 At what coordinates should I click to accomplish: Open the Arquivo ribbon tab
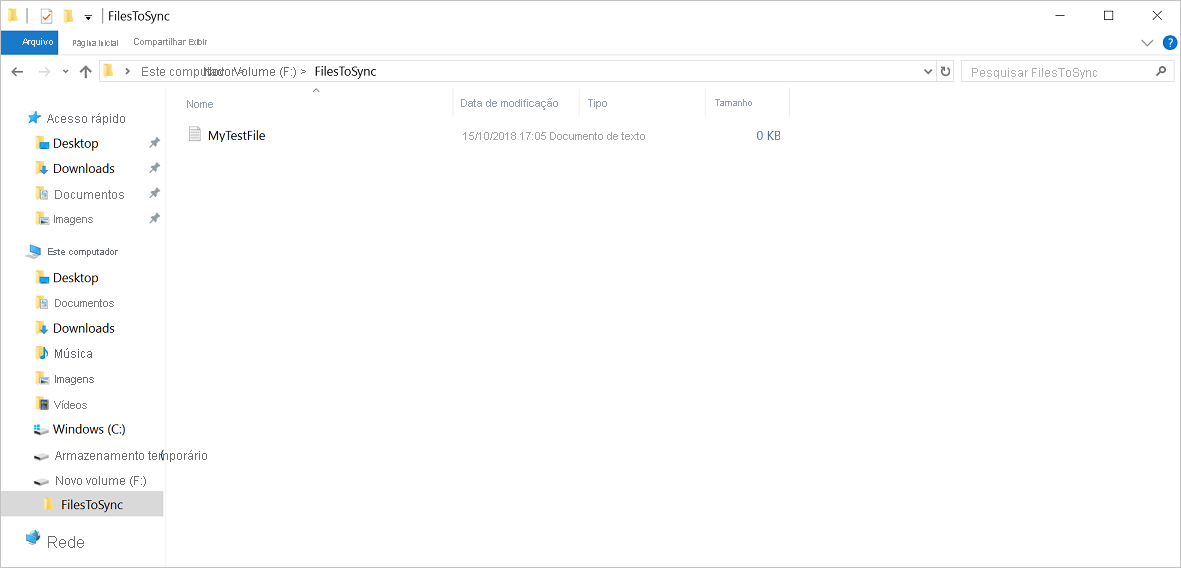pos(30,42)
